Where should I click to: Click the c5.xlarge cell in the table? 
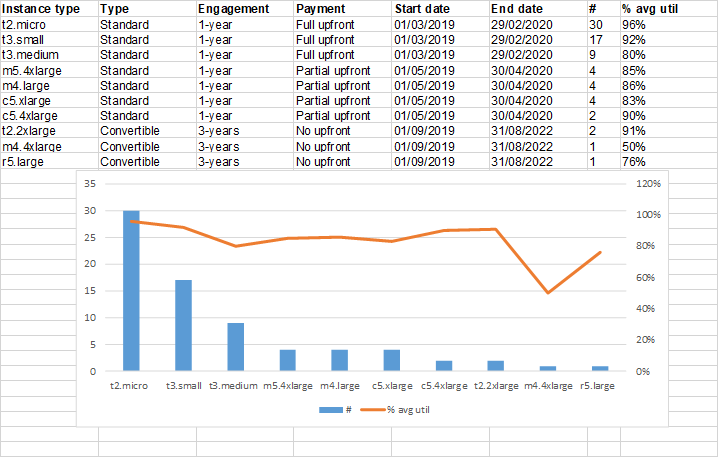(x=50, y=101)
